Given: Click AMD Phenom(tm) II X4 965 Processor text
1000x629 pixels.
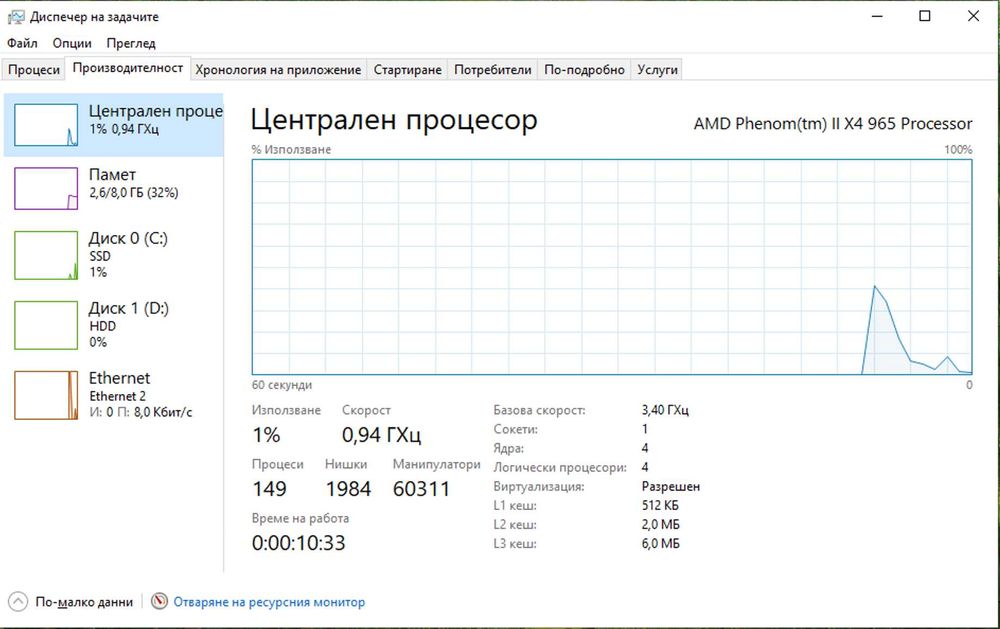Looking at the screenshot, I should click(x=833, y=124).
